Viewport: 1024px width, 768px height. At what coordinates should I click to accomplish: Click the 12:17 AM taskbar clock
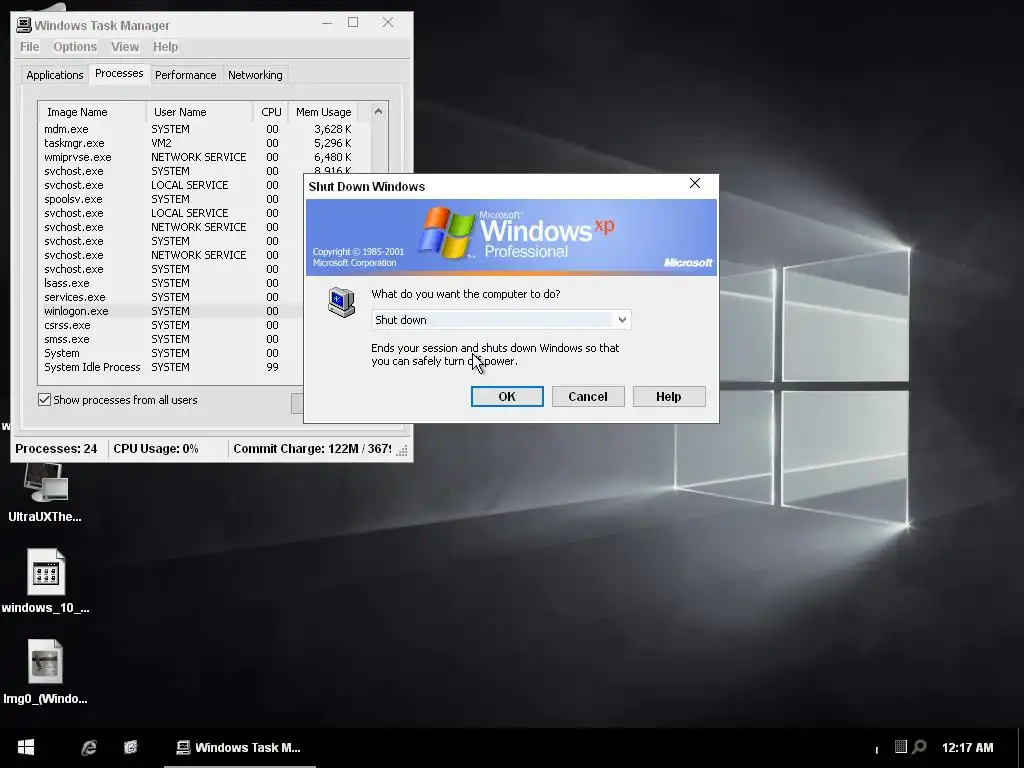[x=967, y=748]
